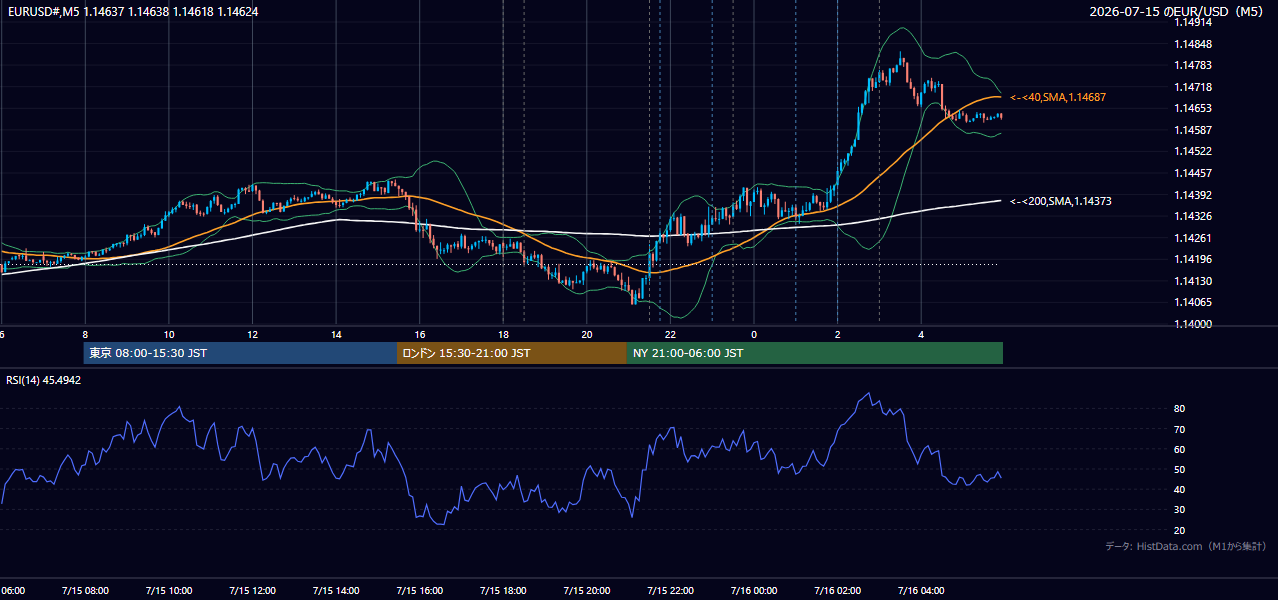
Task: Click bottom time label 7/15 16:00
Action: pos(419,591)
